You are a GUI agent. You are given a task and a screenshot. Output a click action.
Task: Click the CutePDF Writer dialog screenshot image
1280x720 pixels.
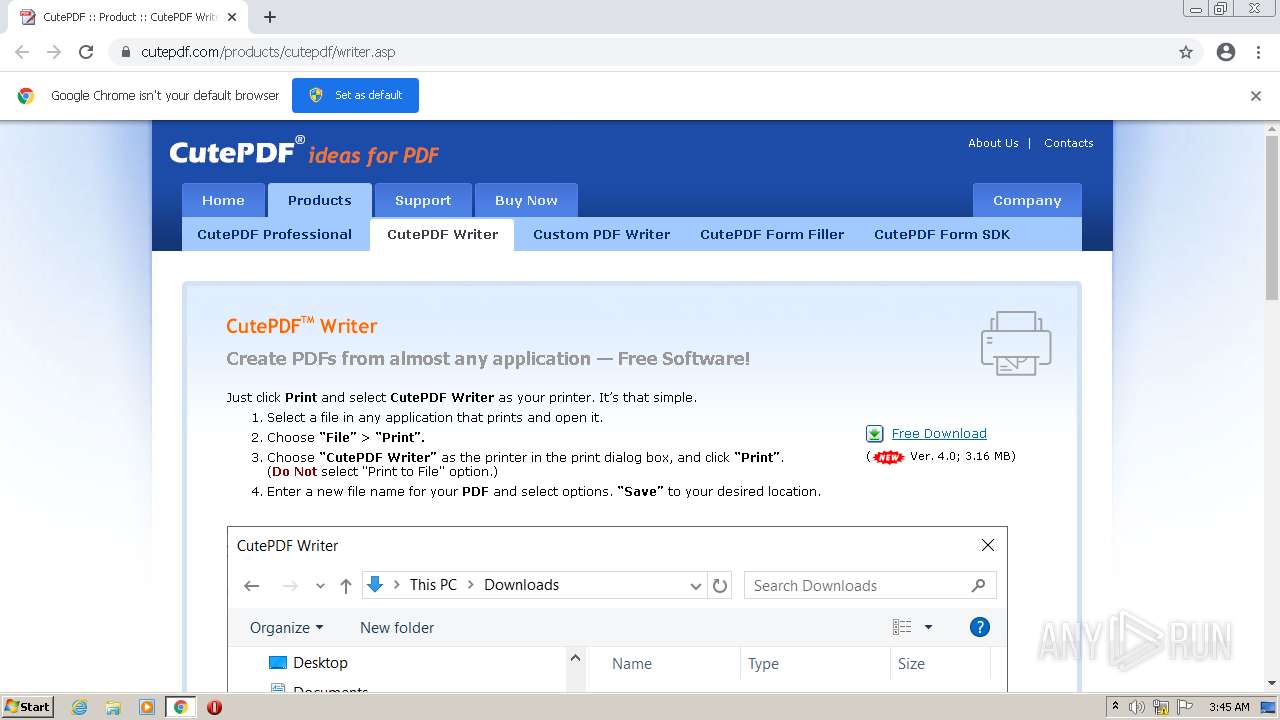[x=617, y=608]
